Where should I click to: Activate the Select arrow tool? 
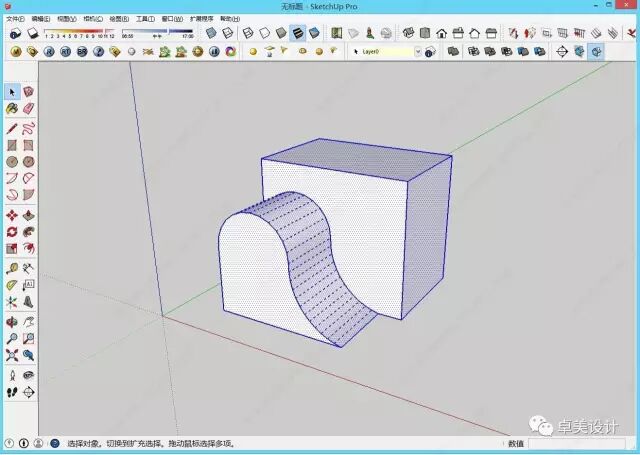[x=12, y=92]
